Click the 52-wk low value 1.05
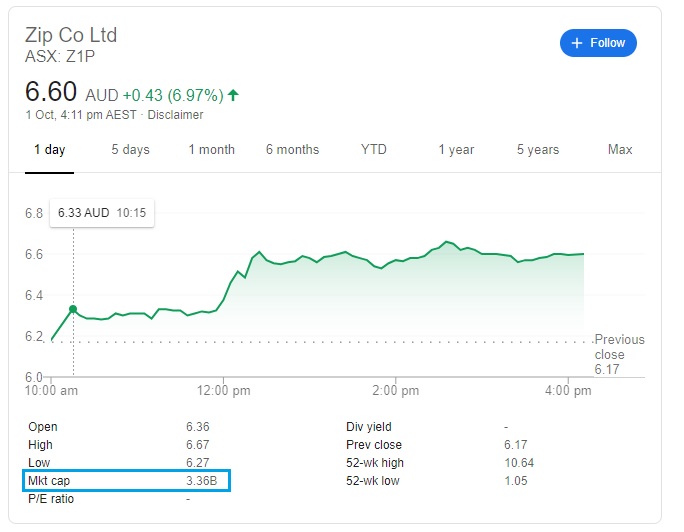684x532 pixels. click(516, 481)
